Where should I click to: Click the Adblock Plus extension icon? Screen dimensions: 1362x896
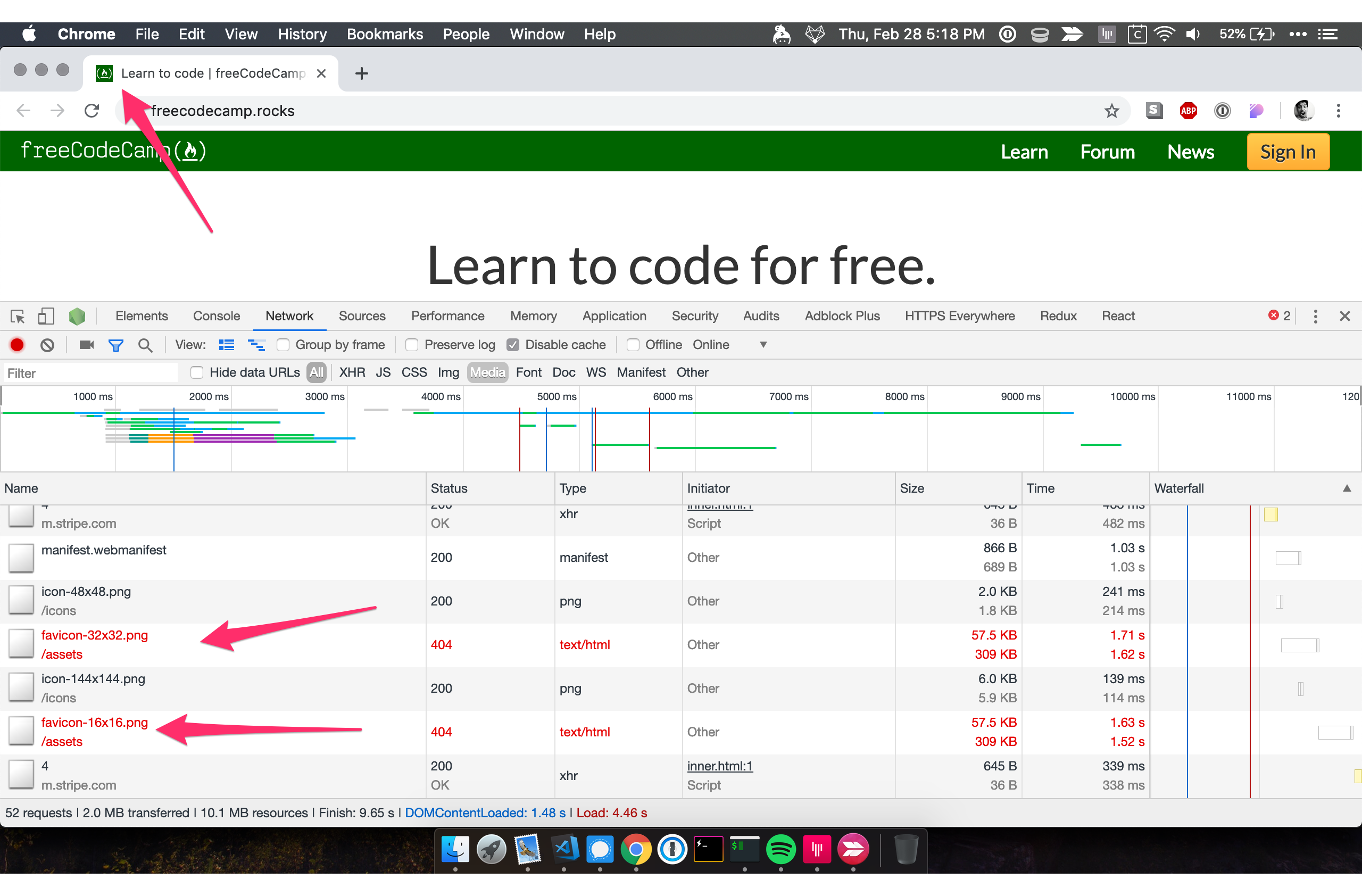[1188, 111]
